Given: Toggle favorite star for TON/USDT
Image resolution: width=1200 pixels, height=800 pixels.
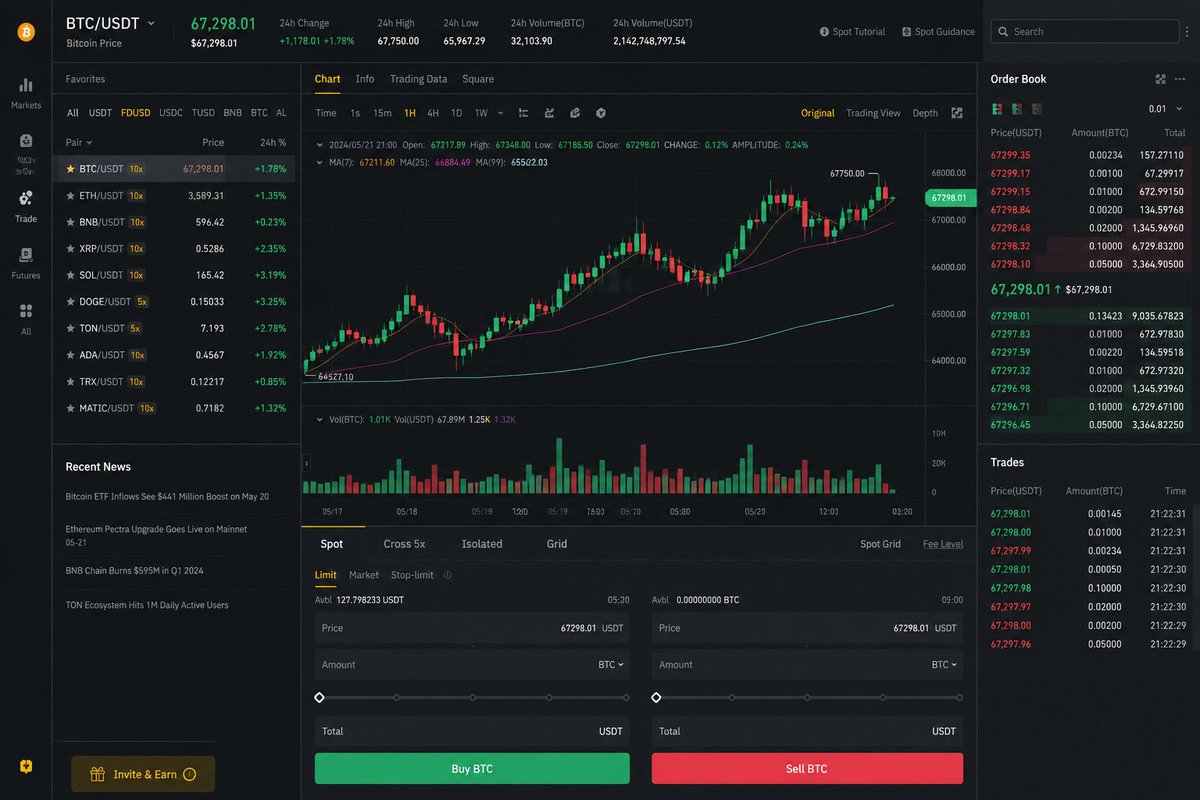Looking at the screenshot, I should point(70,328).
